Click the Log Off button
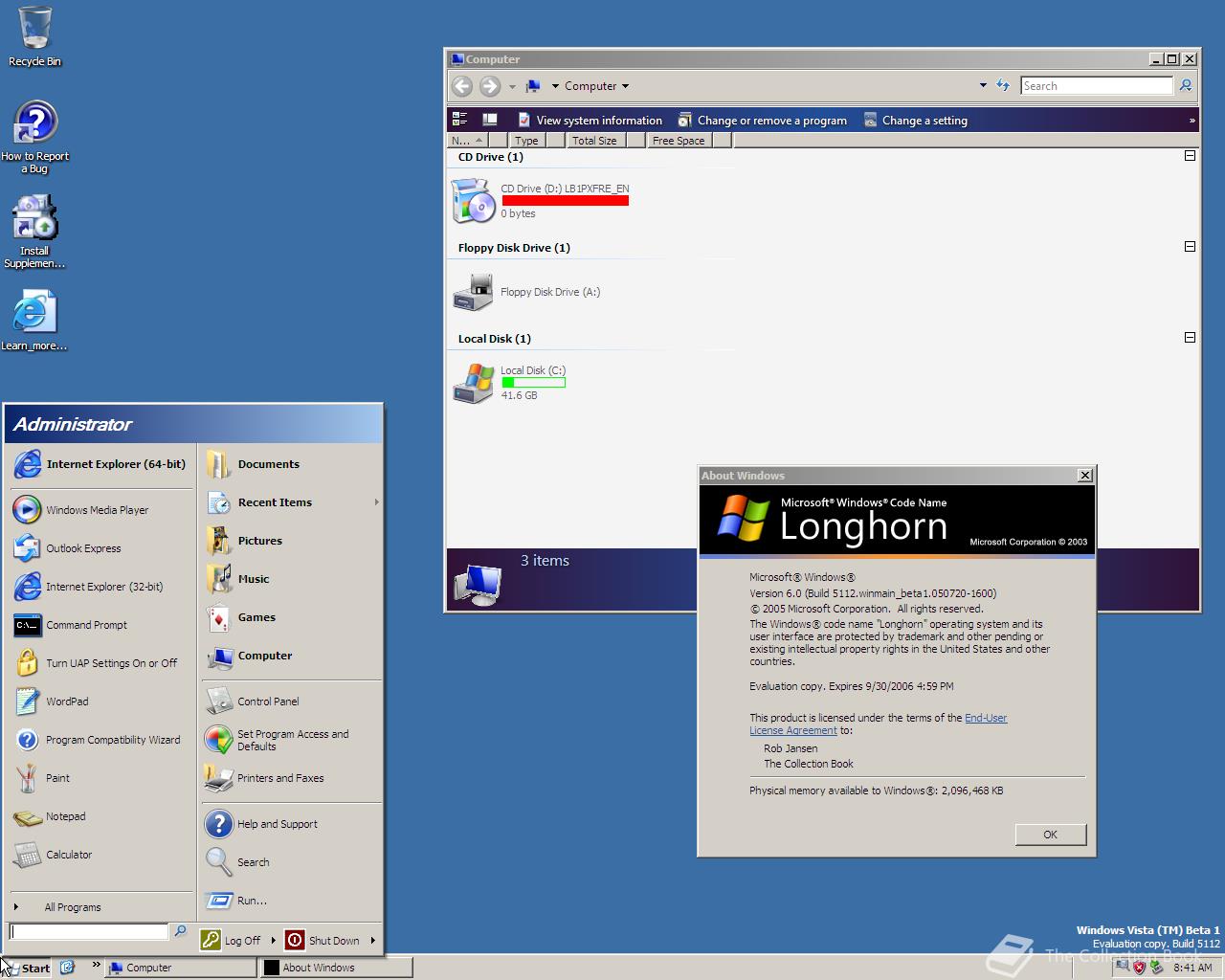This screenshot has width=1225, height=980. (x=231, y=941)
